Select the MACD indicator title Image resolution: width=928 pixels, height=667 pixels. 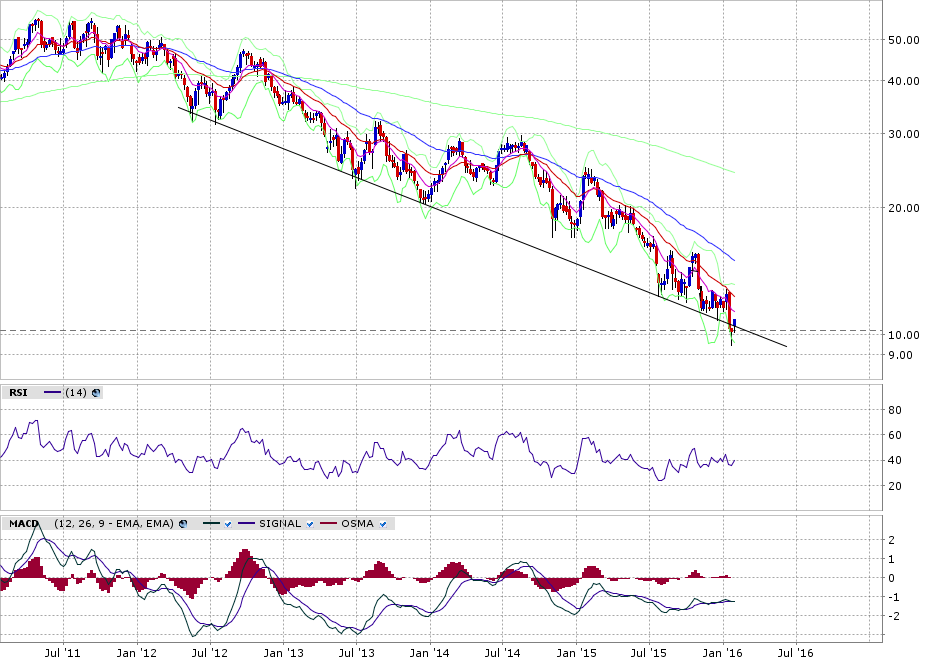[21, 523]
